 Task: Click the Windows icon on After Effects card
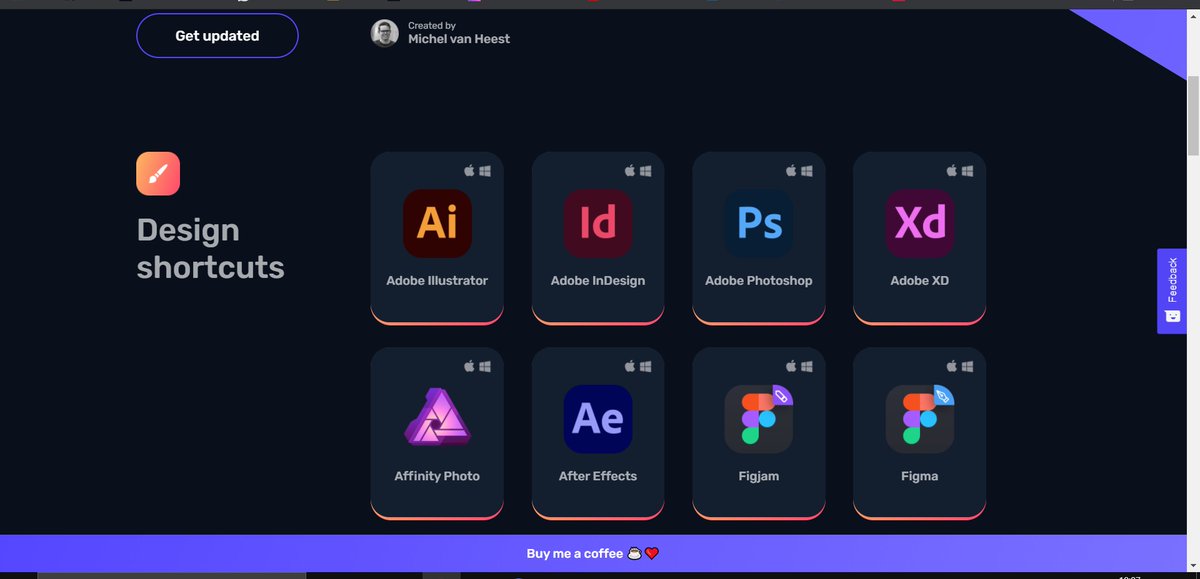(x=646, y=367)
